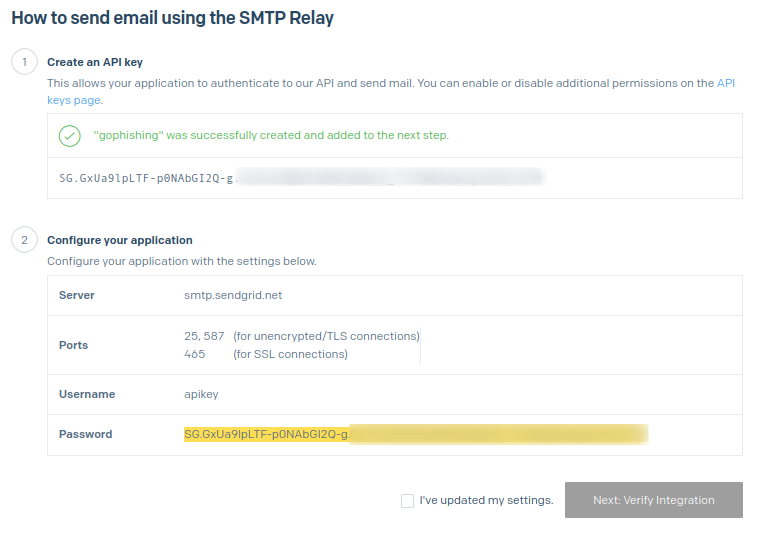Tick the "I've updated my settings" checkbox
This screenshot has height=538, width=769.
[407, 500]
